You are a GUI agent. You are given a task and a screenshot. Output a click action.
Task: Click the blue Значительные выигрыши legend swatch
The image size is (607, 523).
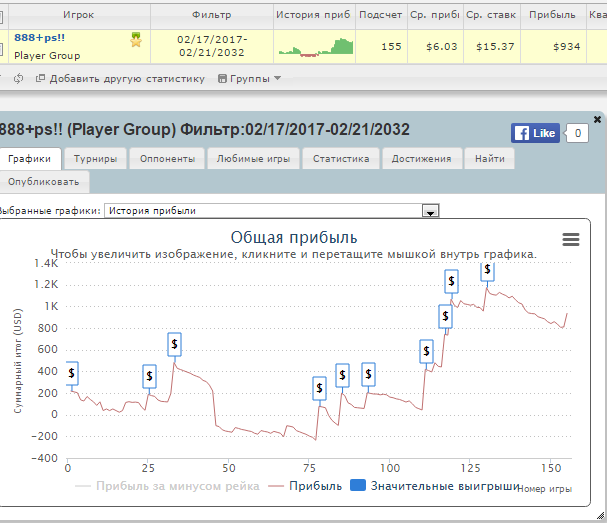358,485
